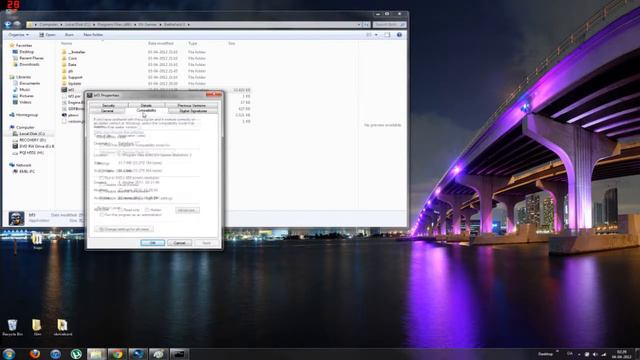Select the Compatibility tab in Properties
Image resolution: width=640 pixels, height=360 pixels.
[x=146, y=111]
